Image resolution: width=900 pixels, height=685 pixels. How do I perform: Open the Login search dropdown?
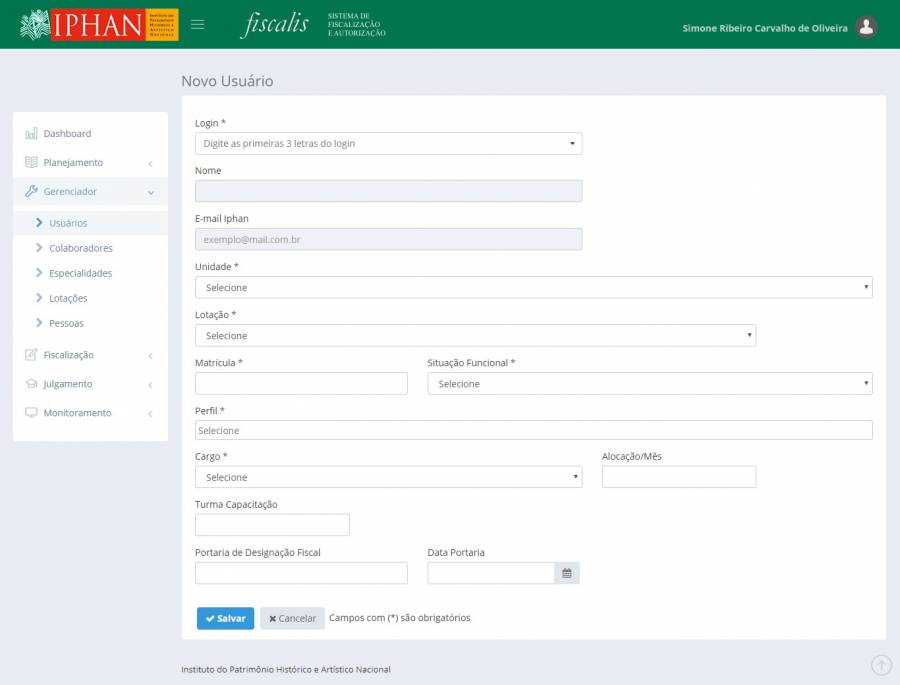[388, 144]
